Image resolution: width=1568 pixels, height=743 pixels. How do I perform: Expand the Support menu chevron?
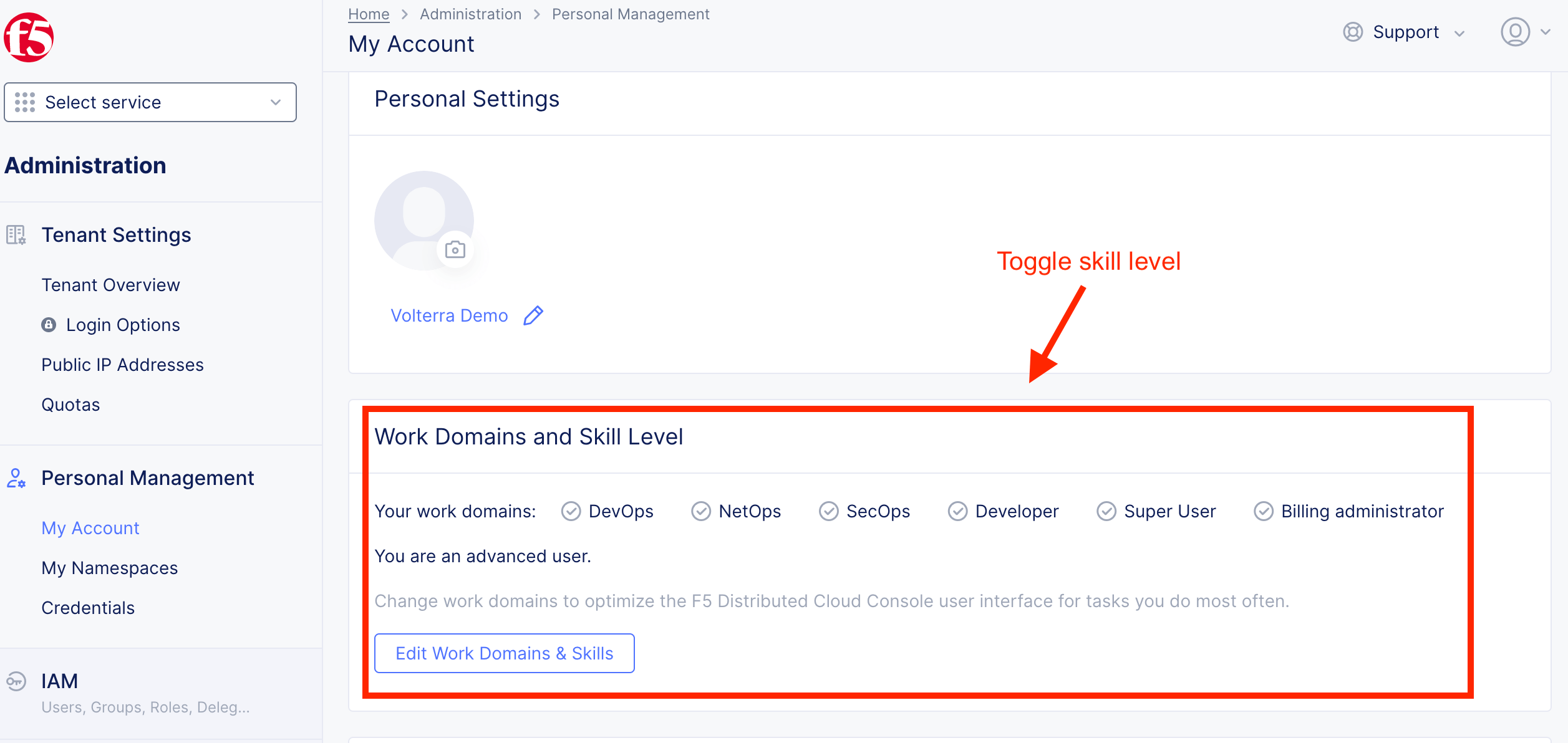click(1459, 33)
